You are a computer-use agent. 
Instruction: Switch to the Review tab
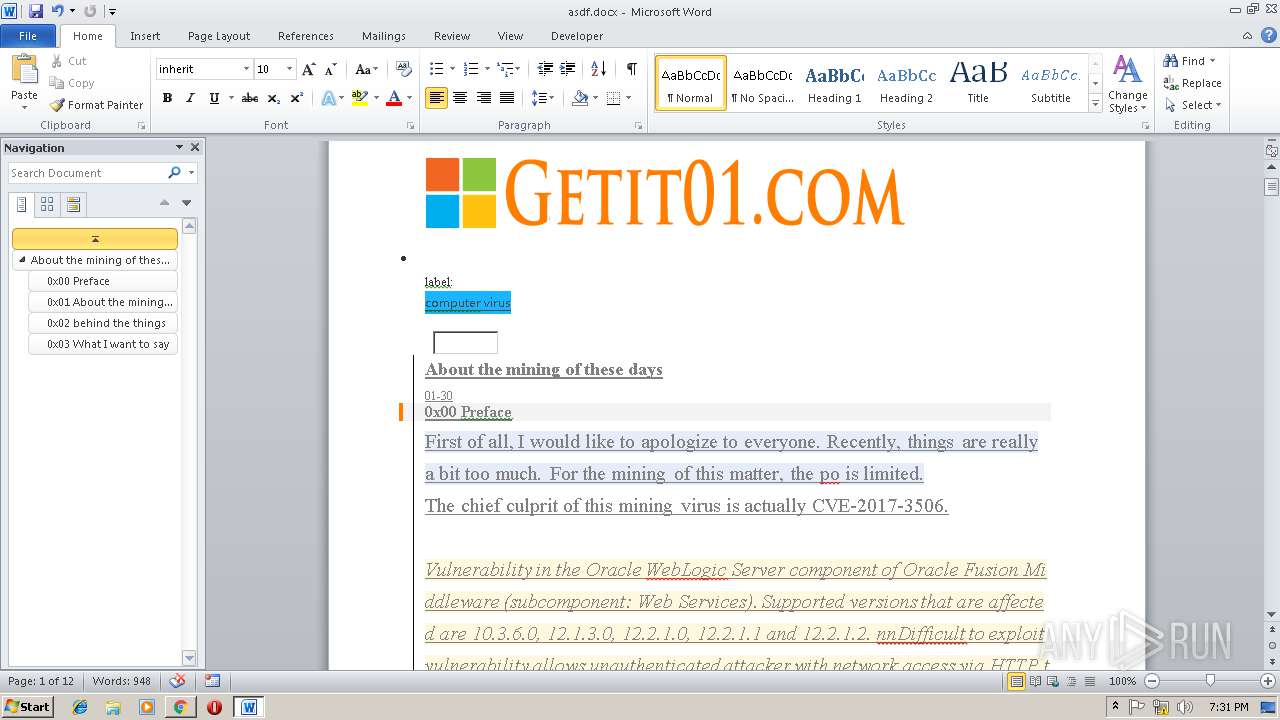pos(452,36)
